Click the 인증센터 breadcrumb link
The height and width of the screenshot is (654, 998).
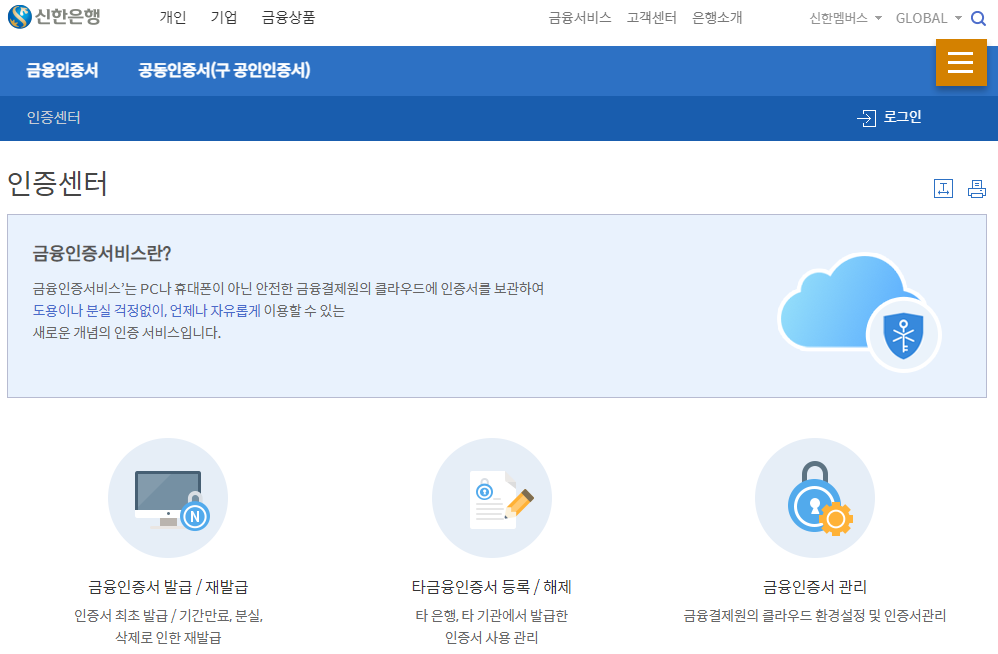[53, 118]
